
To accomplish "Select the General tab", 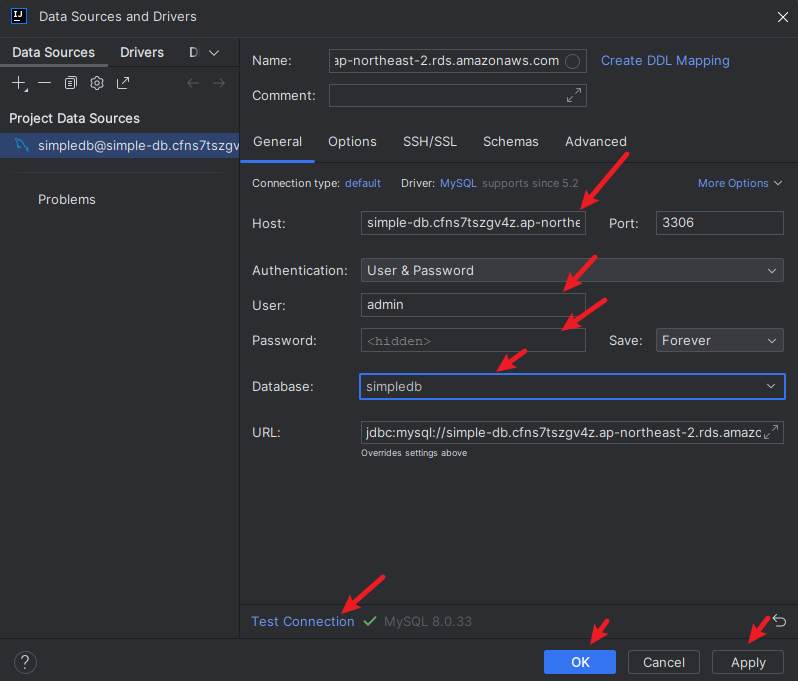I will pyautogui.click(x=277, y=141).
